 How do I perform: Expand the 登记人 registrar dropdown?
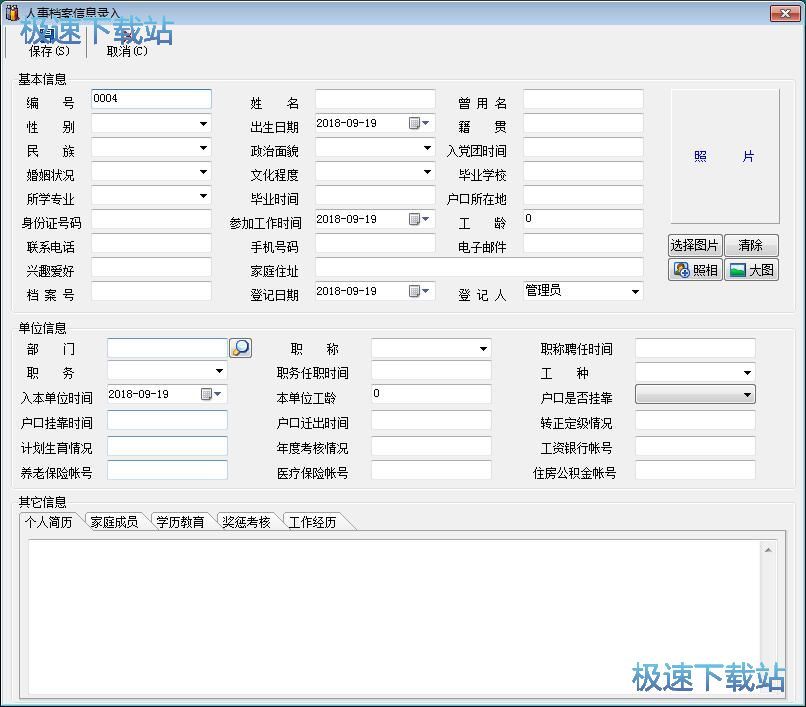pos(633,290)
